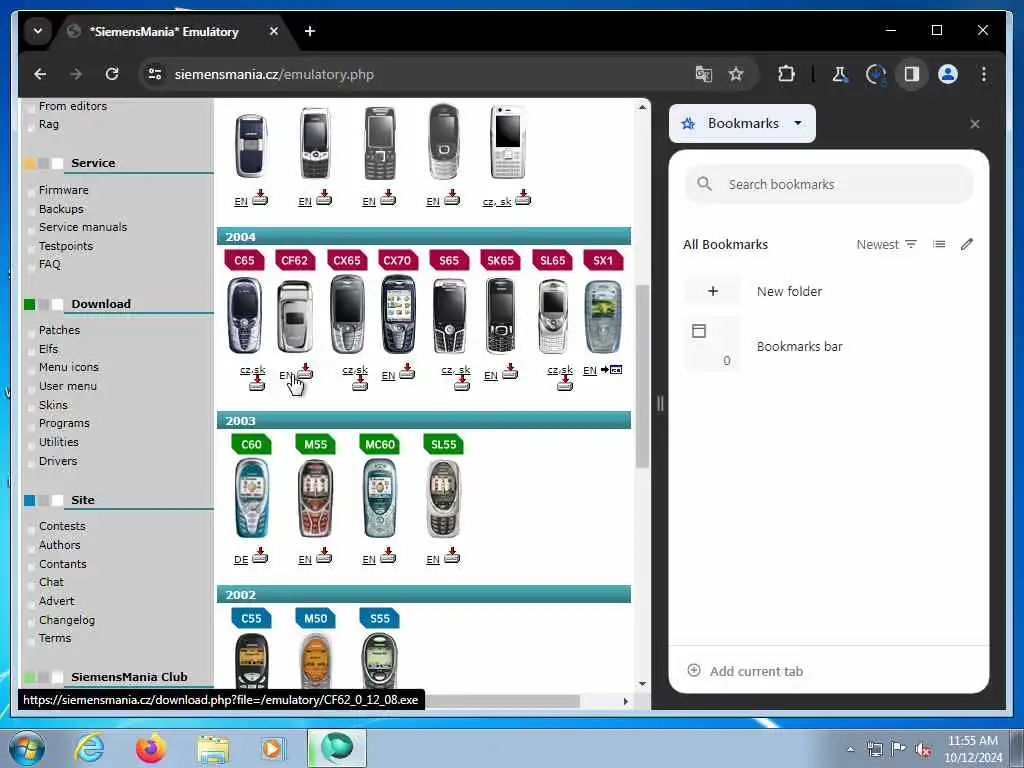Download the S65 emulator
Image resolution: width=1024 pixels, height=768 pixels.
point(462,384)
